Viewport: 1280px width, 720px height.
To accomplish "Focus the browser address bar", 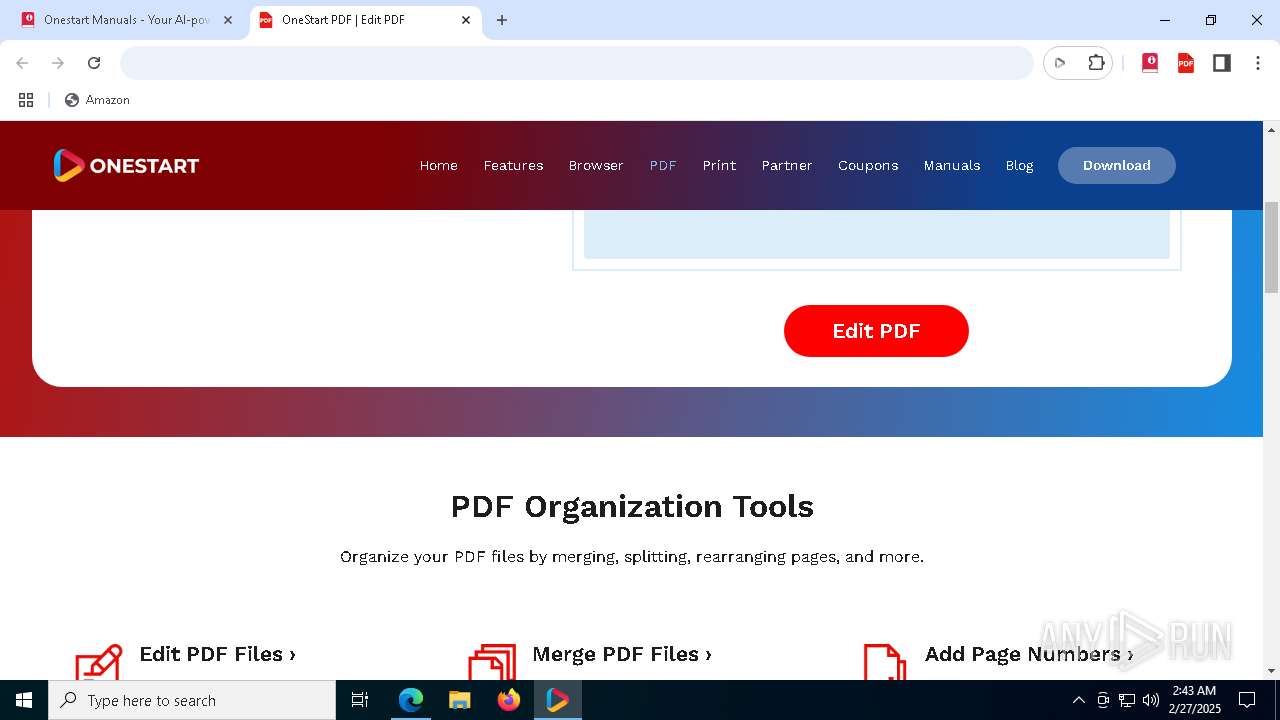I will point(577,63).
